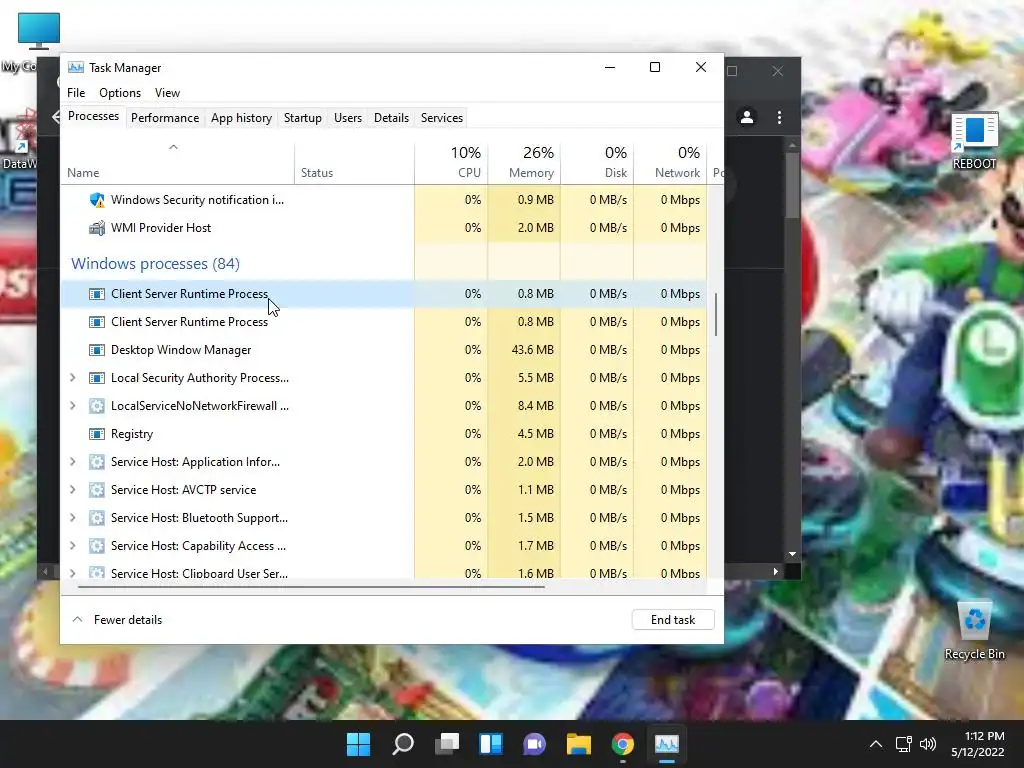The image size is (1024, 768).
Task: Expand Service Host: Bluetooth Support row
Action: pyautogui.click(x=72, y=518)
